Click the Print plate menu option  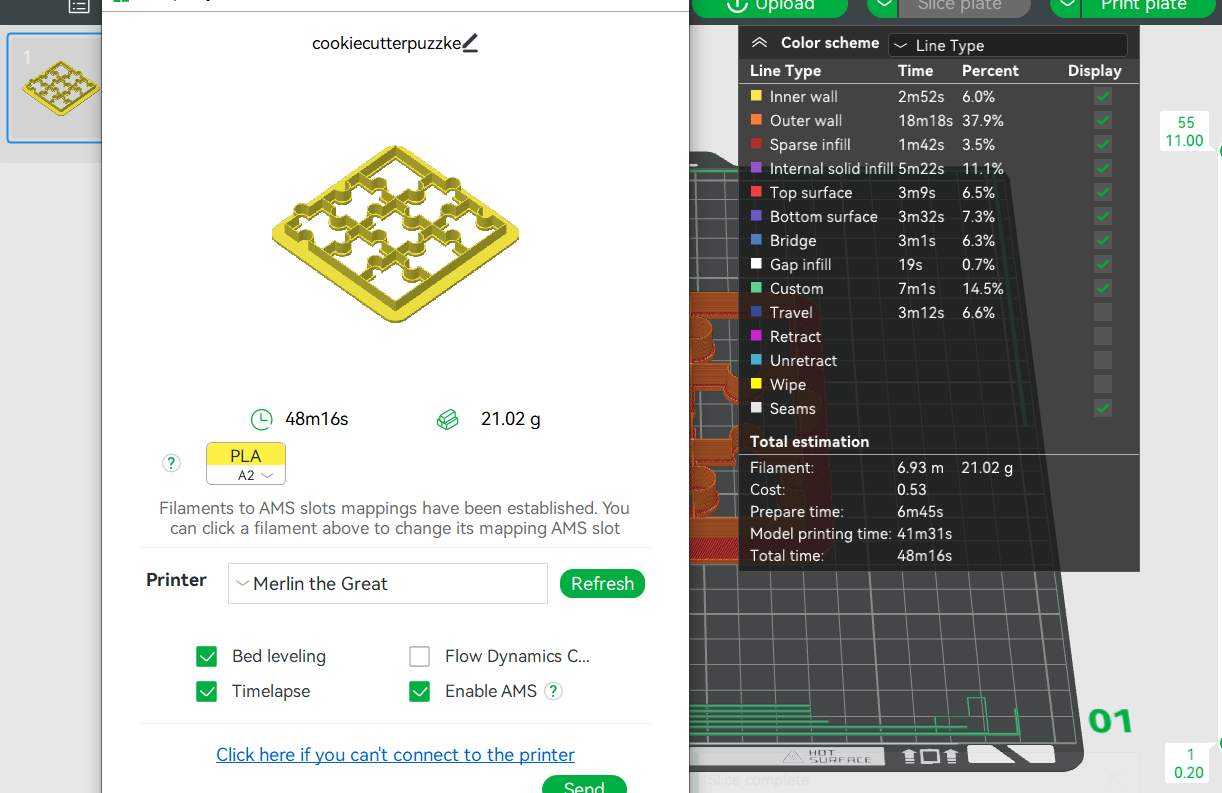1145,6
